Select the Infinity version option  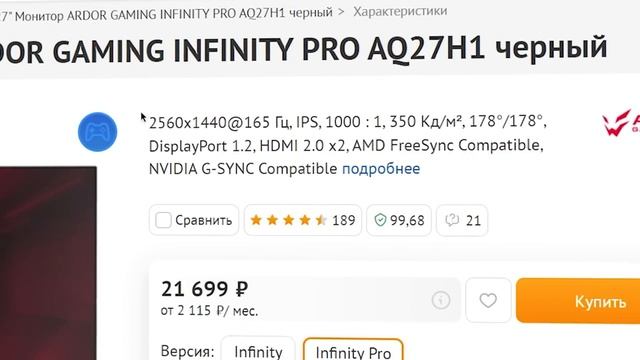pos(258,351)
